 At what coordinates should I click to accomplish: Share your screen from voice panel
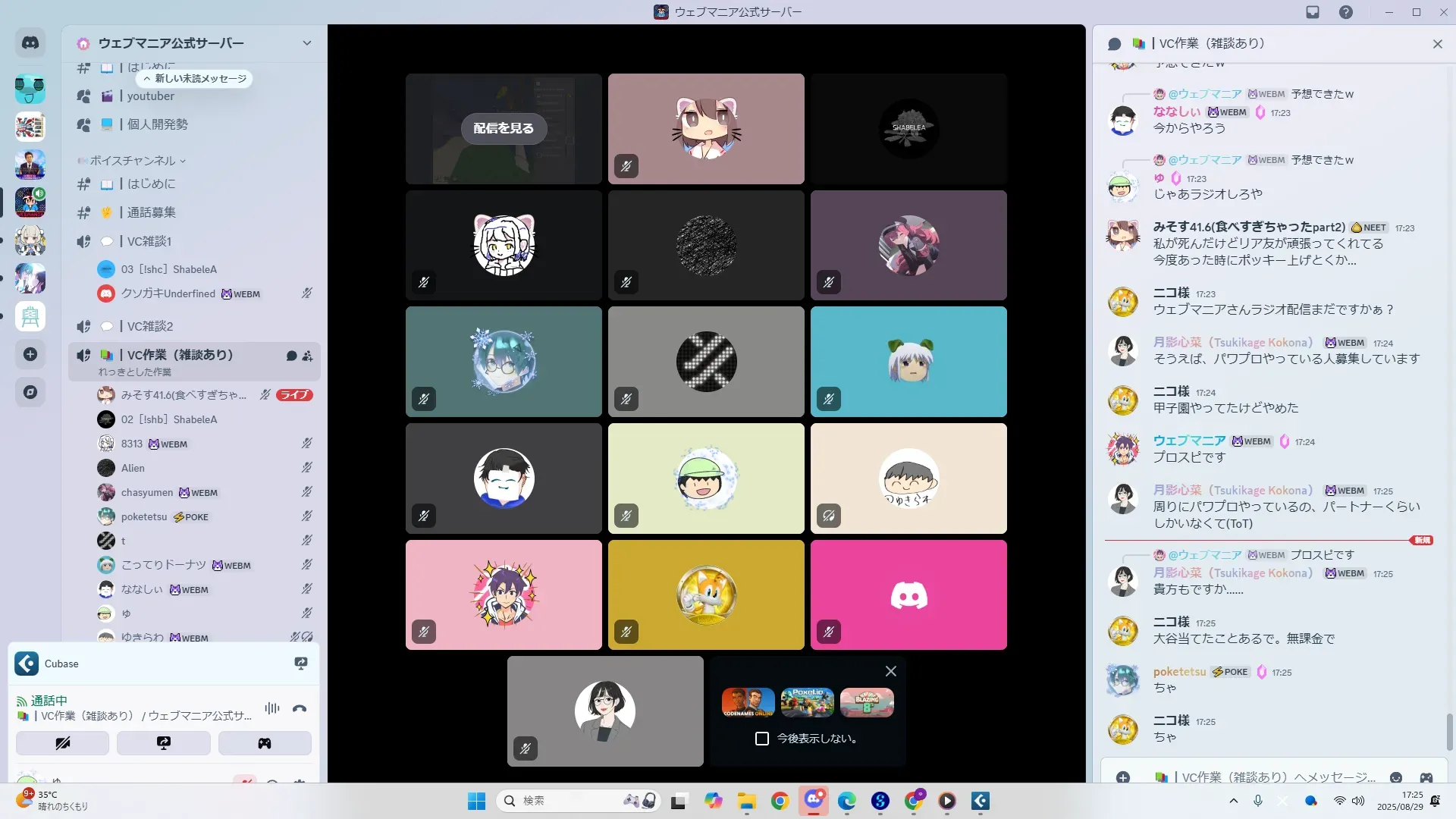[x=164, y=743]
